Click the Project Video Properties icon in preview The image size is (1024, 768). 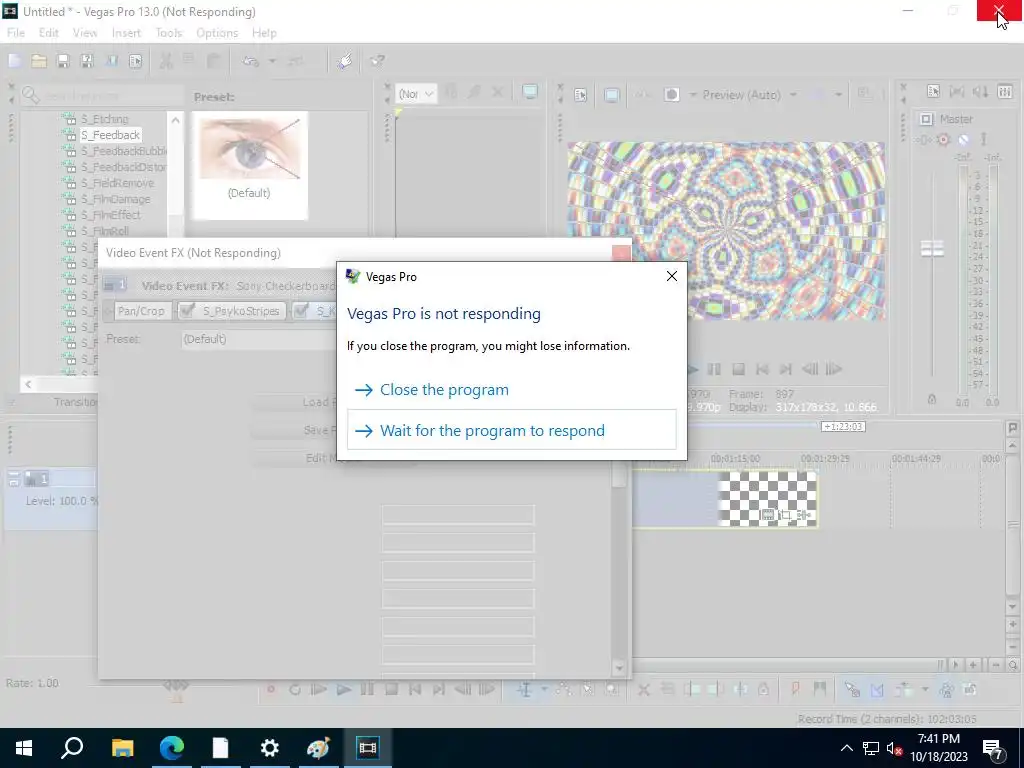pos(581,95)
